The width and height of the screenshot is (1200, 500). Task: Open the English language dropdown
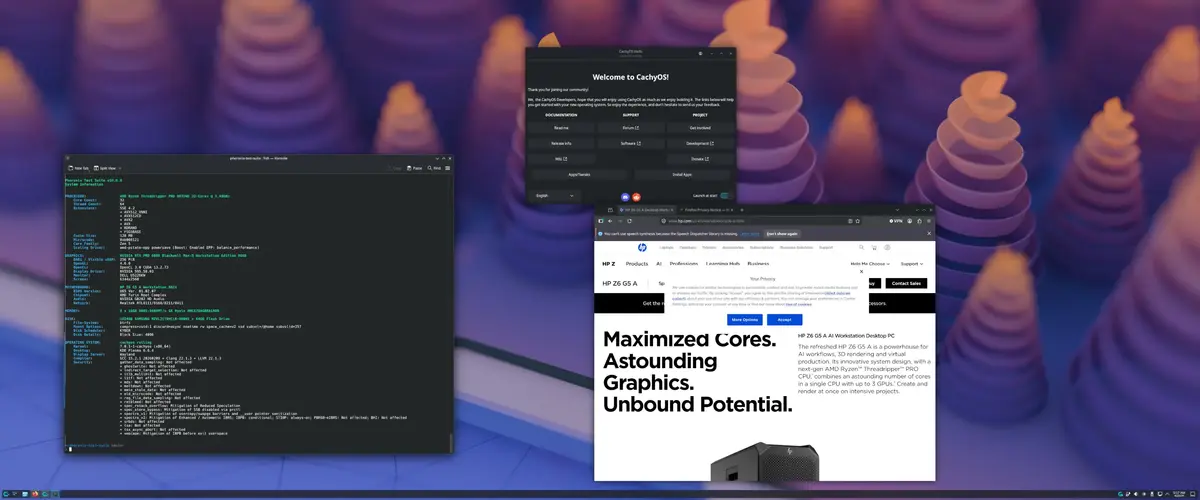tap(554, 196)
